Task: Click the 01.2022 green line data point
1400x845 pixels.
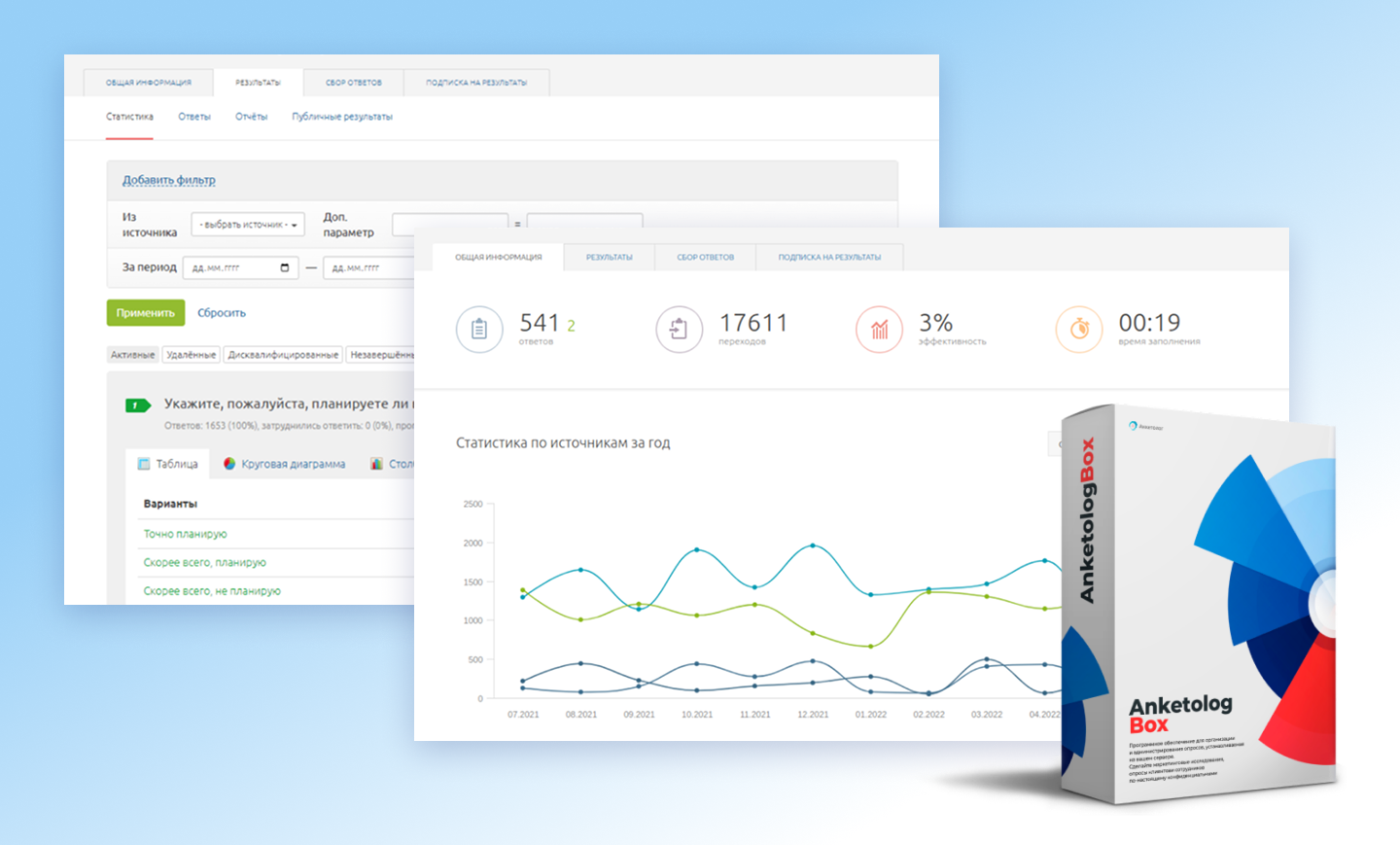Action: (870, 646)
